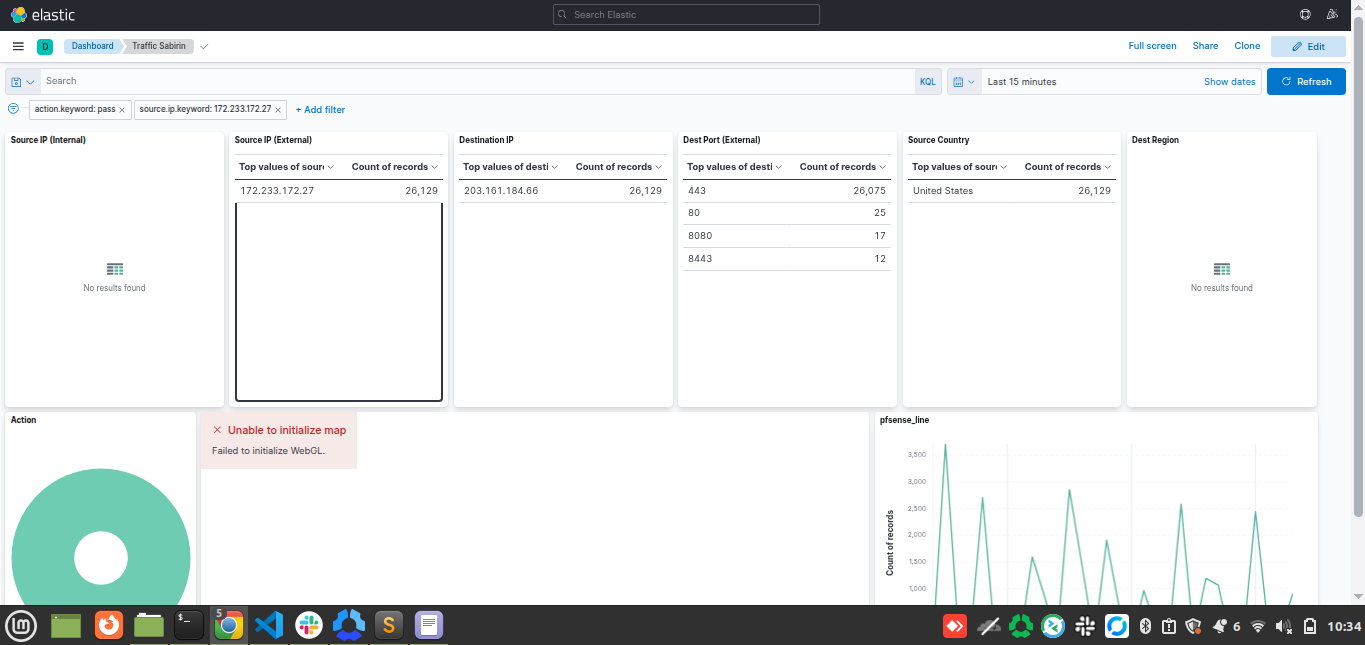
Task: Open the notifications bell in tray
Action: (1220, 627)
